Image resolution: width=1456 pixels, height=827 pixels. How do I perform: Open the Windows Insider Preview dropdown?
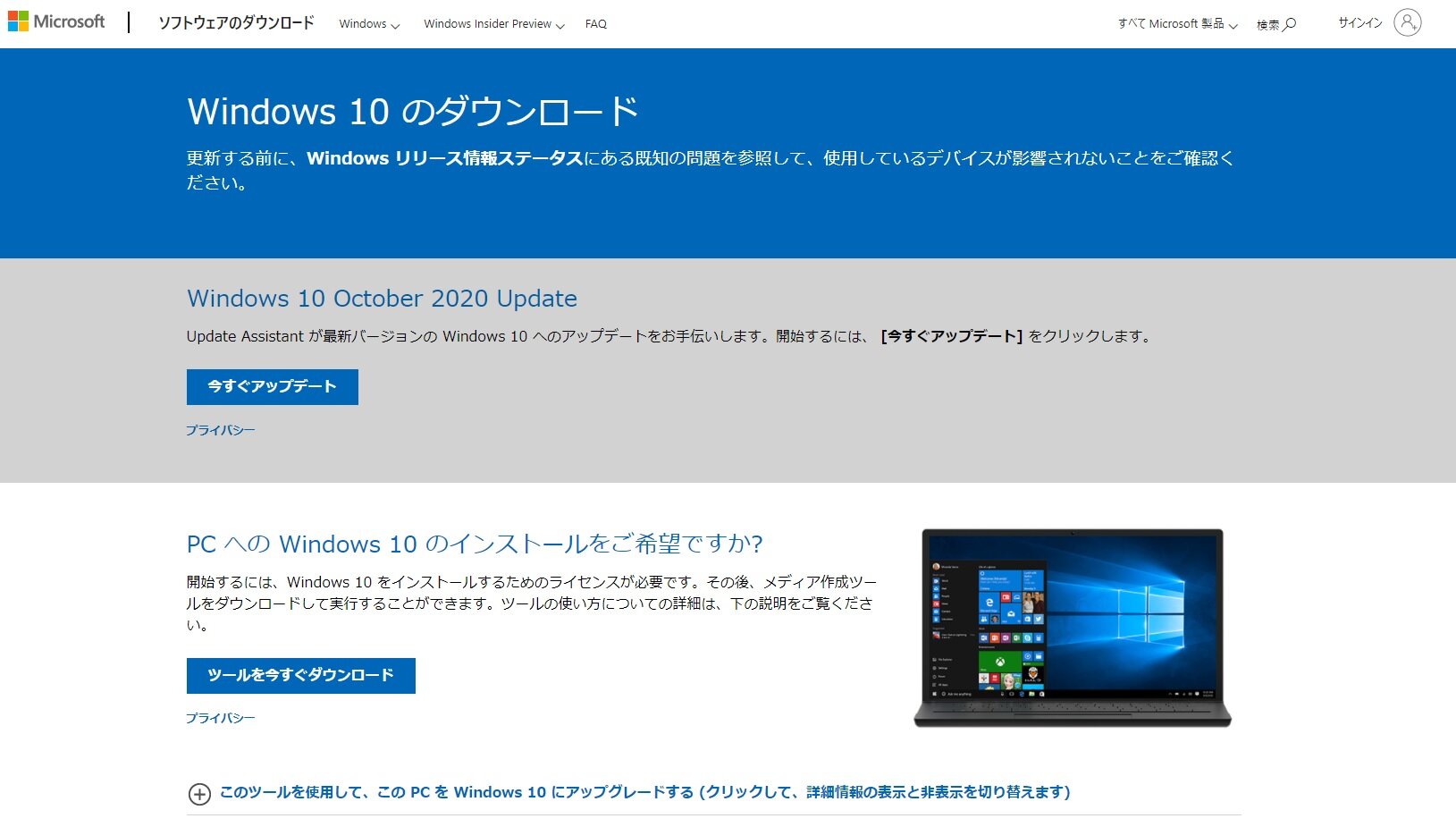coord(494,24)
